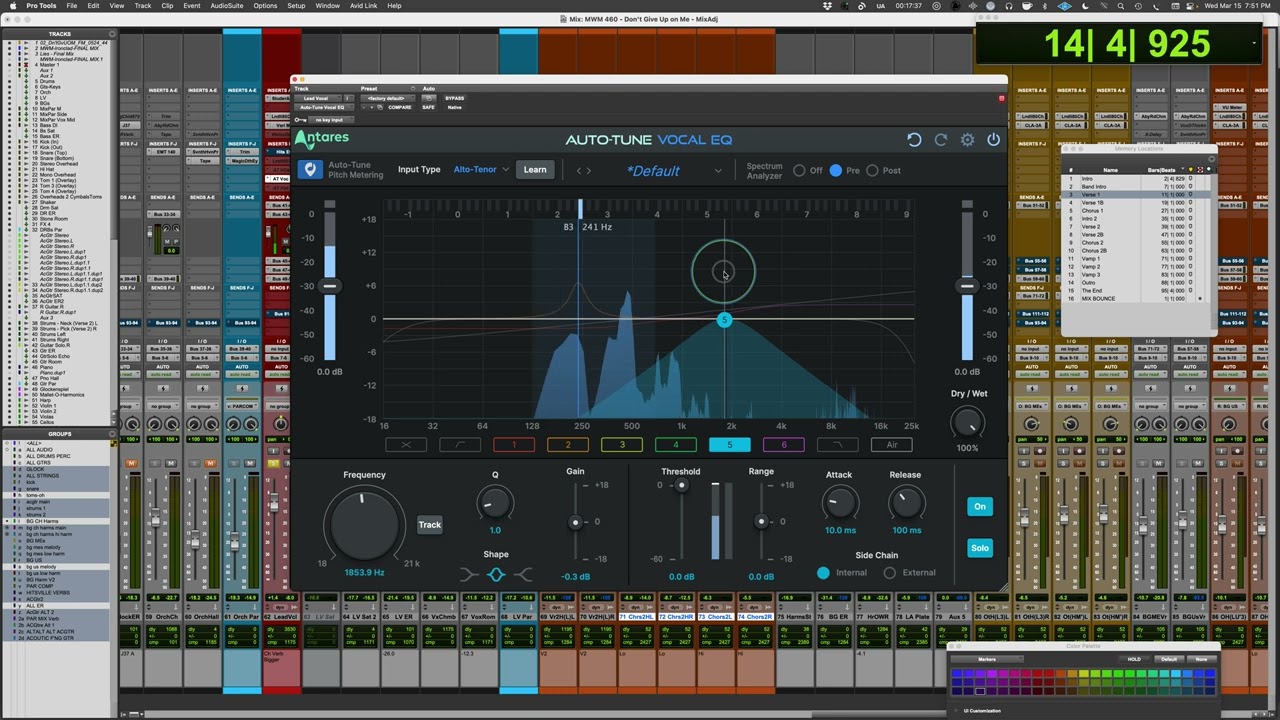Open the Avid Link menu
This screenshot has height=720, width=1280.
pyautogui.click(x=364, y=6)
